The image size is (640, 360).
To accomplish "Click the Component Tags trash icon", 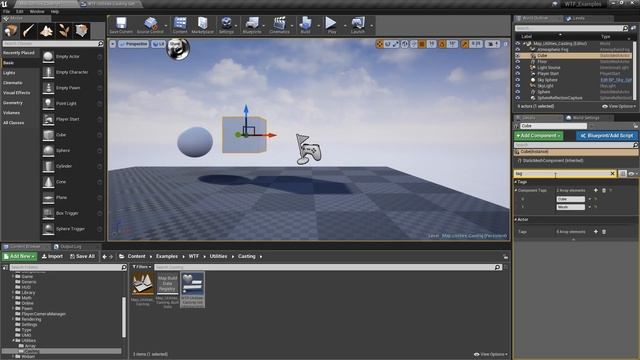I will (x=604, y=190).
